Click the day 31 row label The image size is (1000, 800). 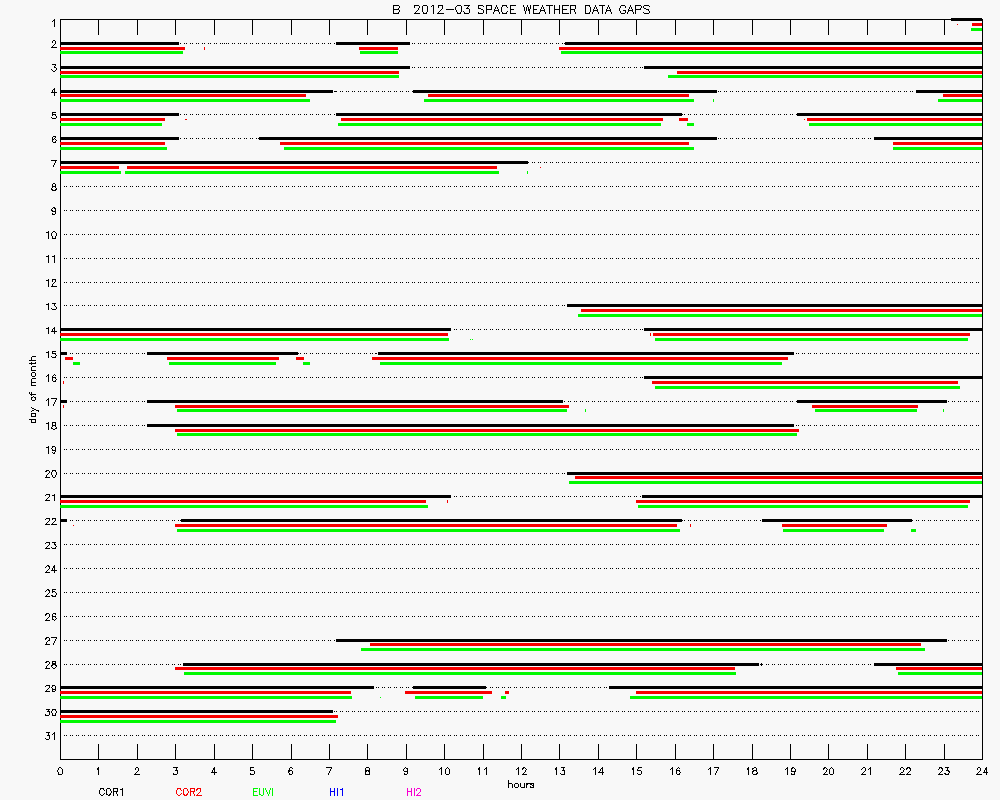pyautogui.click(x=50, y=736)
